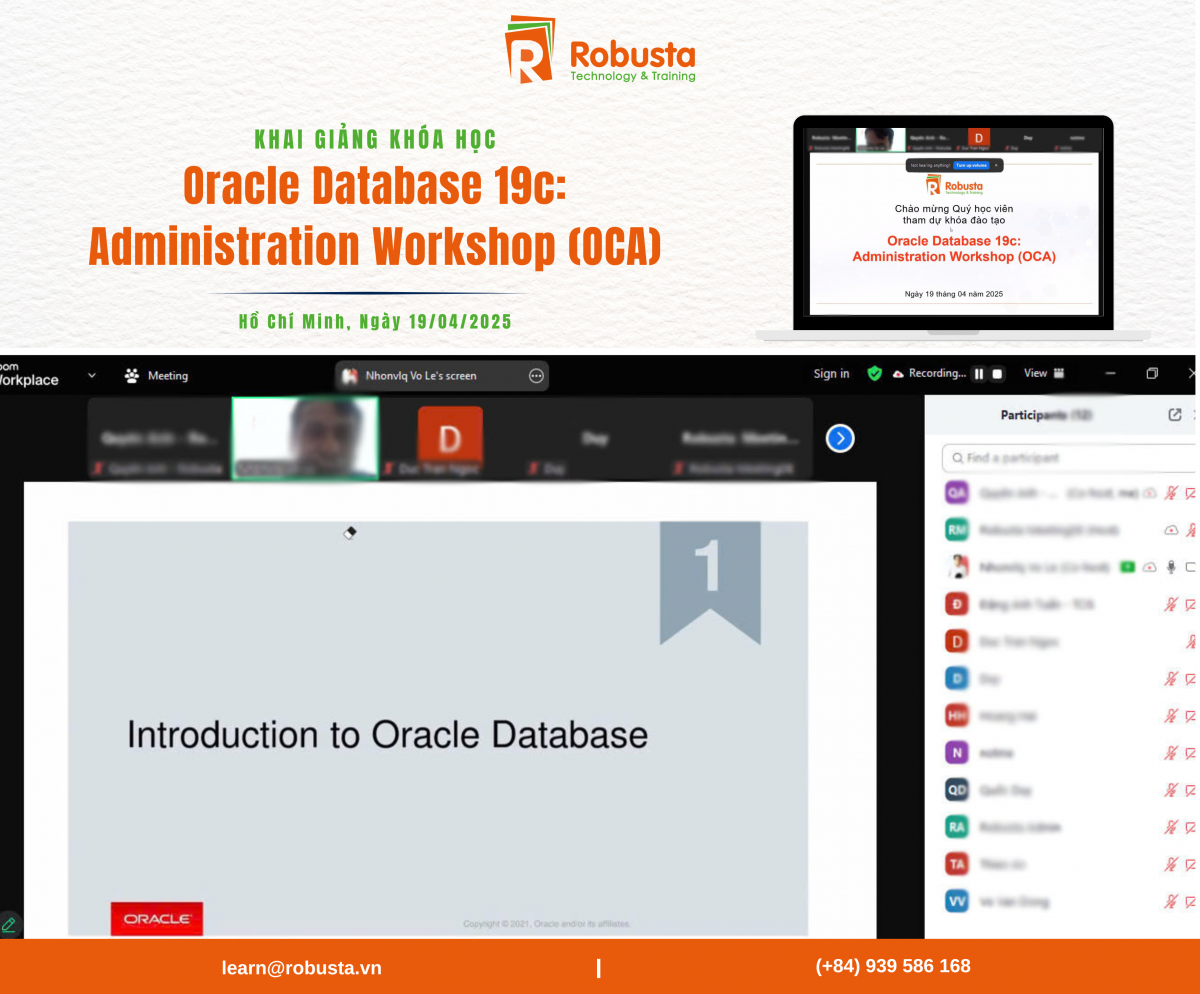1200x994 pixels.
Task: Click the learn@robusta.vn email link
Action: [x=301, y=968]
